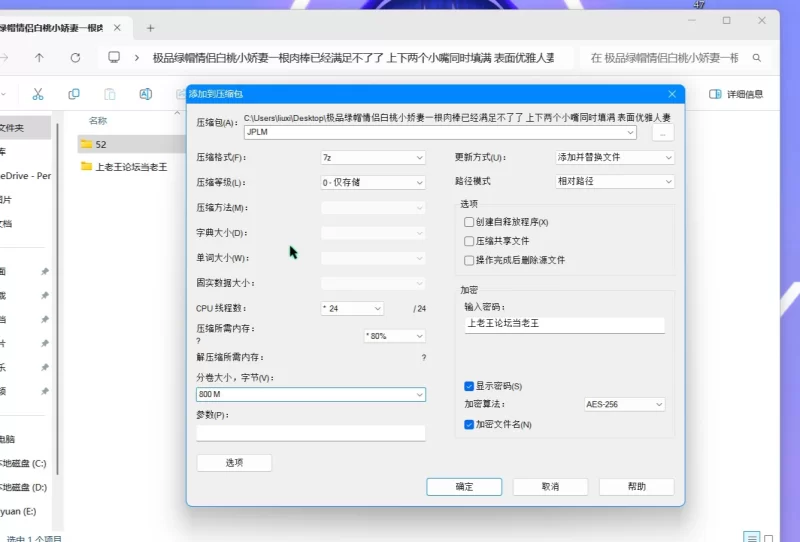Image resolution: width=800 pixels, height=542 pixels.
Task: Enable 创建自释放程序 checkbox
Action: (469, 222)
